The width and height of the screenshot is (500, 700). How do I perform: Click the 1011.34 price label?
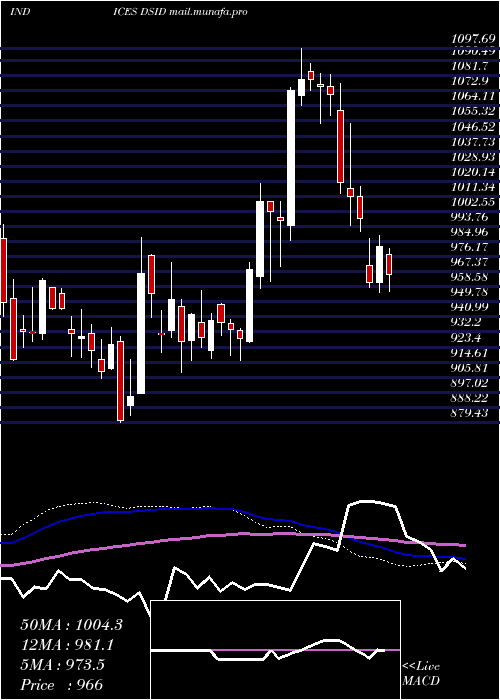[473, 187]
